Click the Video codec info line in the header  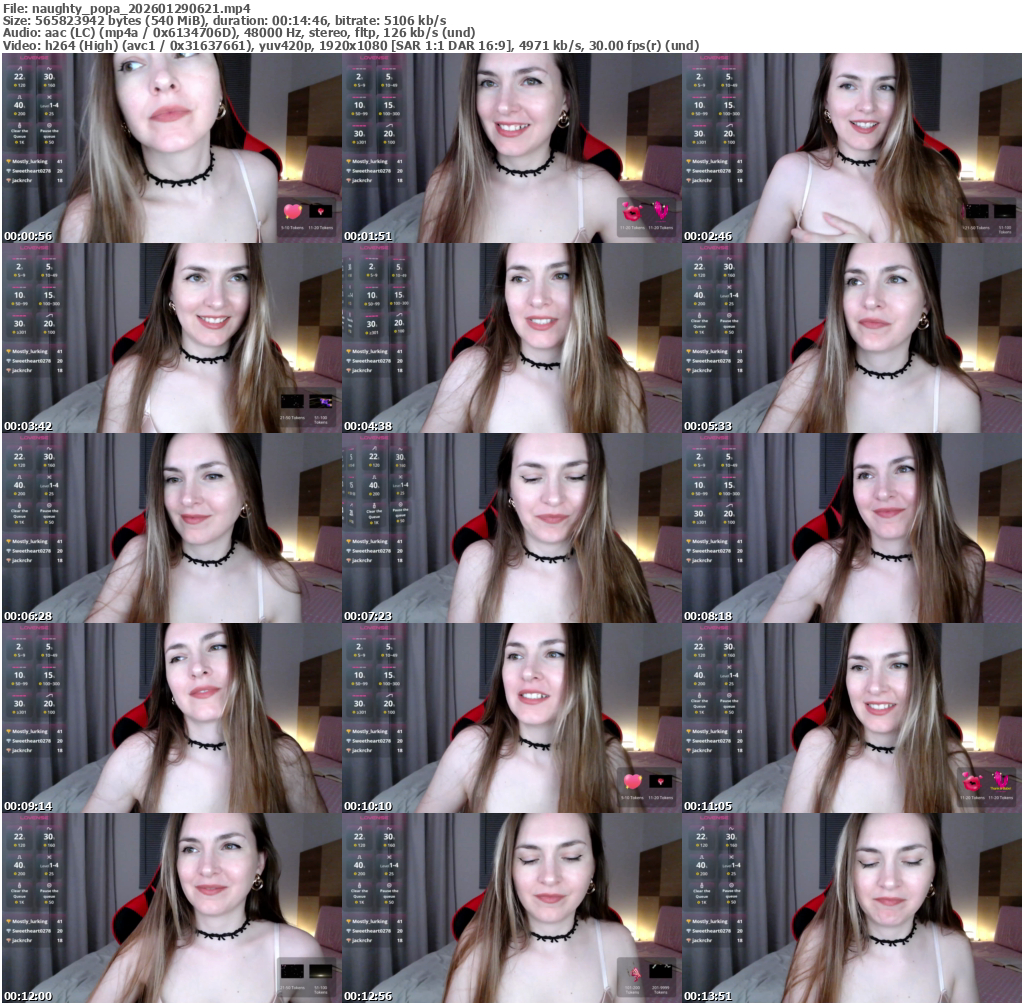tap(350, 46)
